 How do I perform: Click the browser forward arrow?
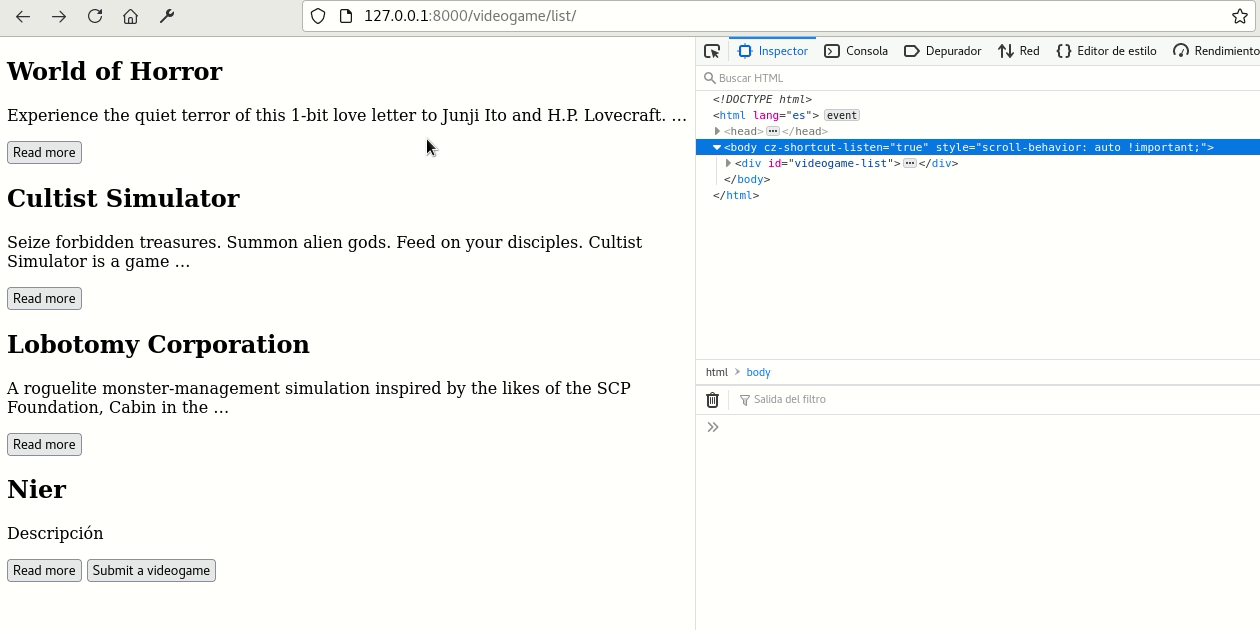click(59, 16)
